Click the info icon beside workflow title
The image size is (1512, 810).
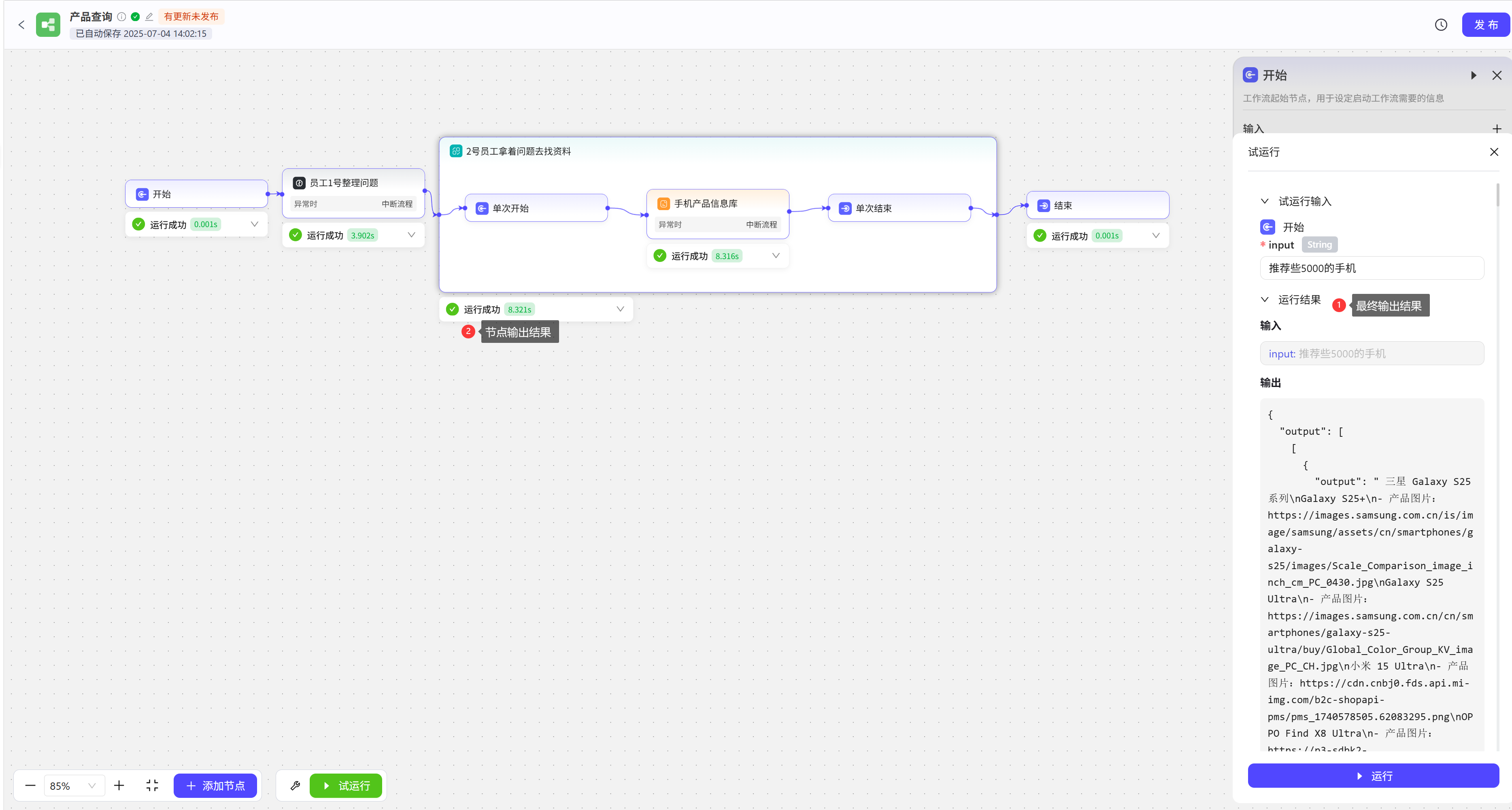point(121,17)
